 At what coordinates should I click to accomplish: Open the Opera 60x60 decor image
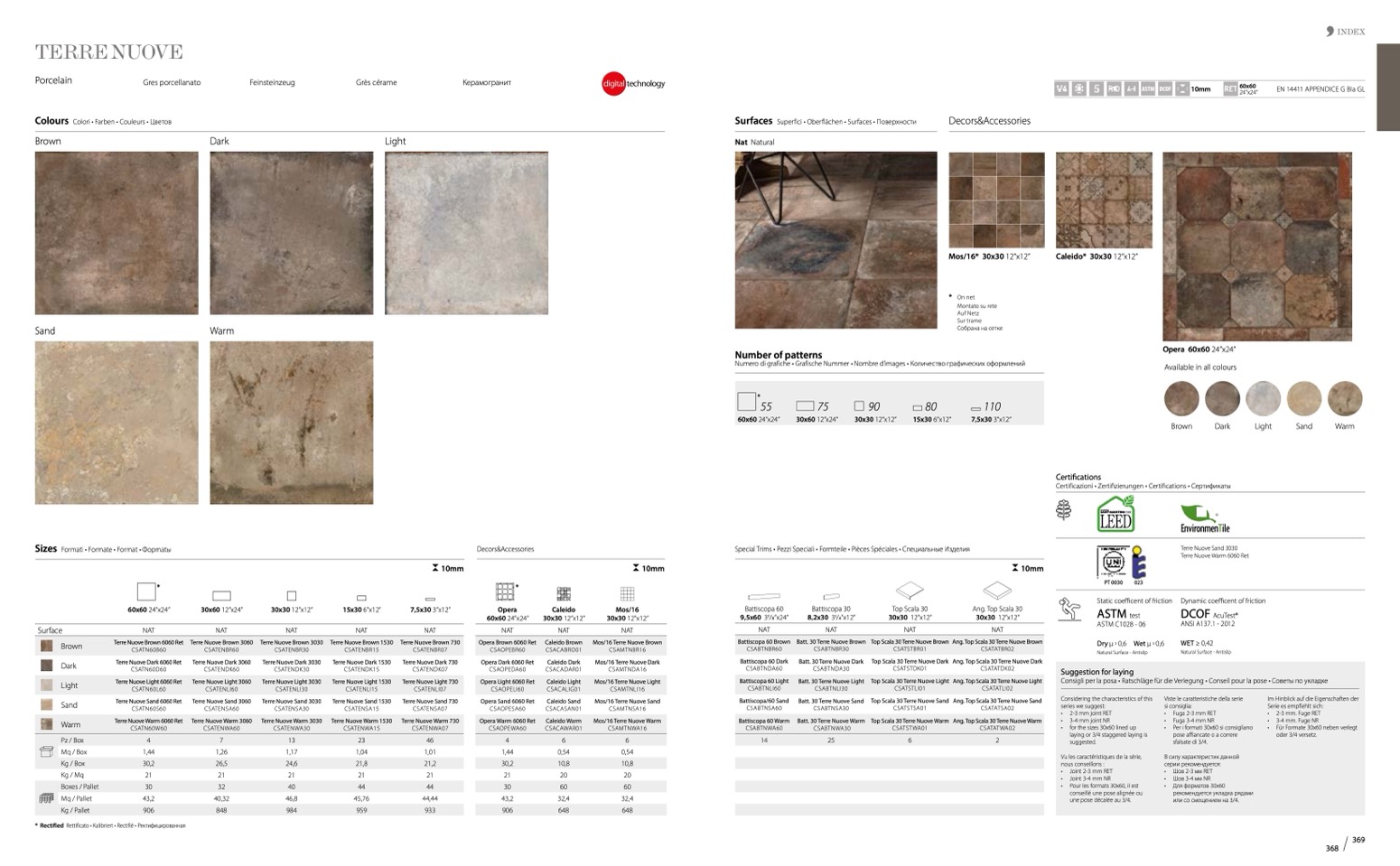[x=1256, y=247]
